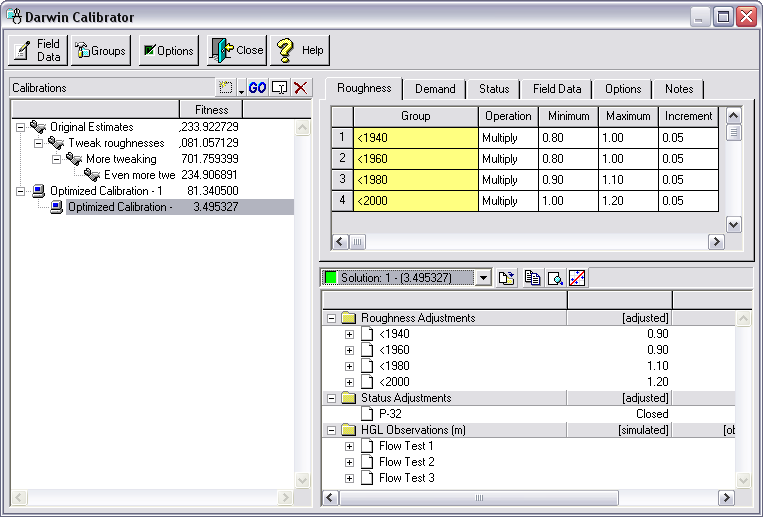Click the Rename calibration icon
Image resolution: width=763 pixels, height=517 pixels.
(280, 88)
